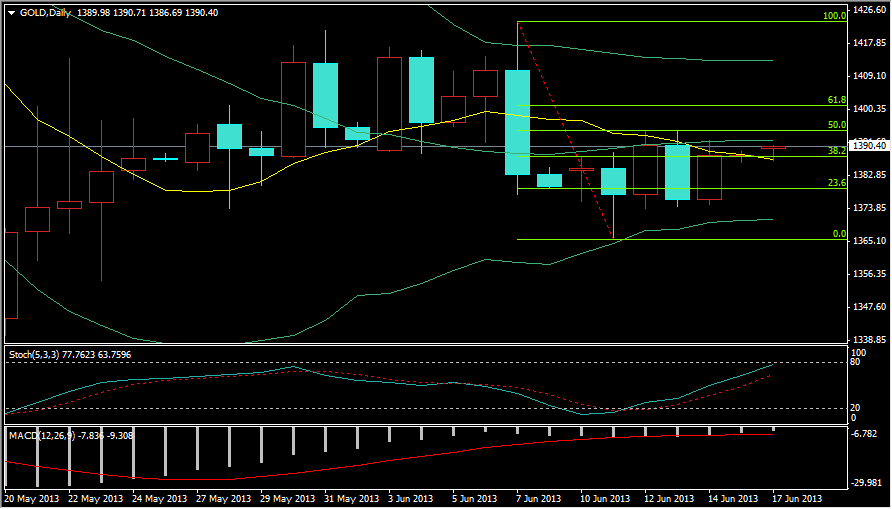Click the 1365.10 price axis label
The image size is (892, 509).
868,241
